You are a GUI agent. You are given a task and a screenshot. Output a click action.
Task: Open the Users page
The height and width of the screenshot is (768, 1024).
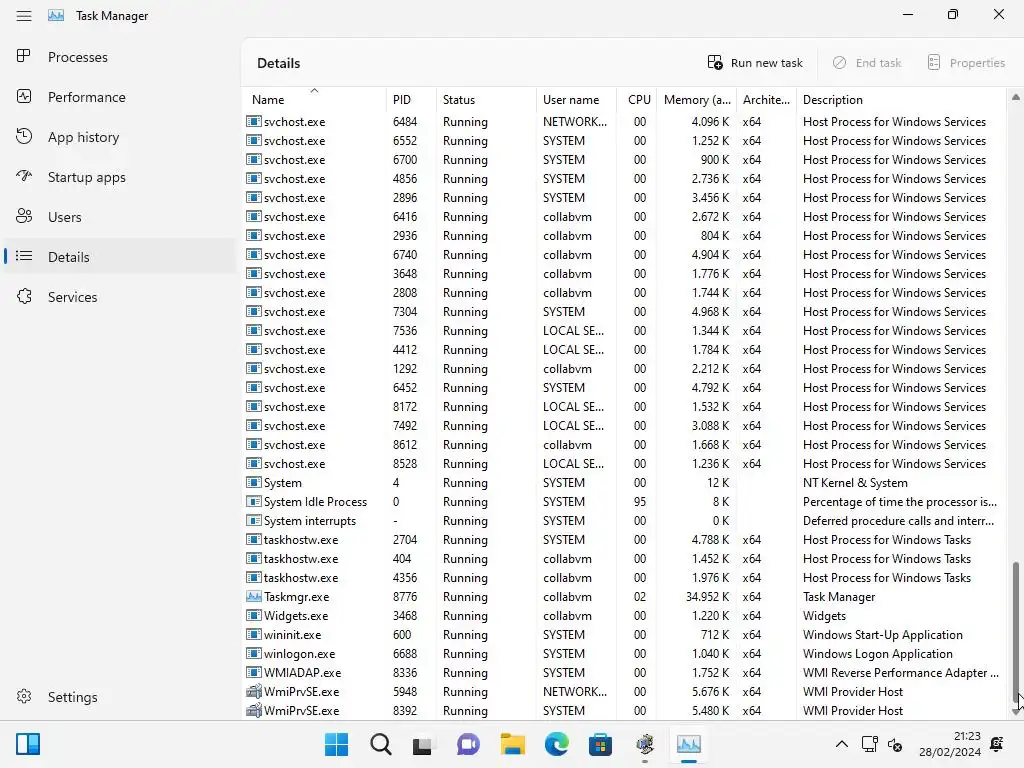pos(119,217)
